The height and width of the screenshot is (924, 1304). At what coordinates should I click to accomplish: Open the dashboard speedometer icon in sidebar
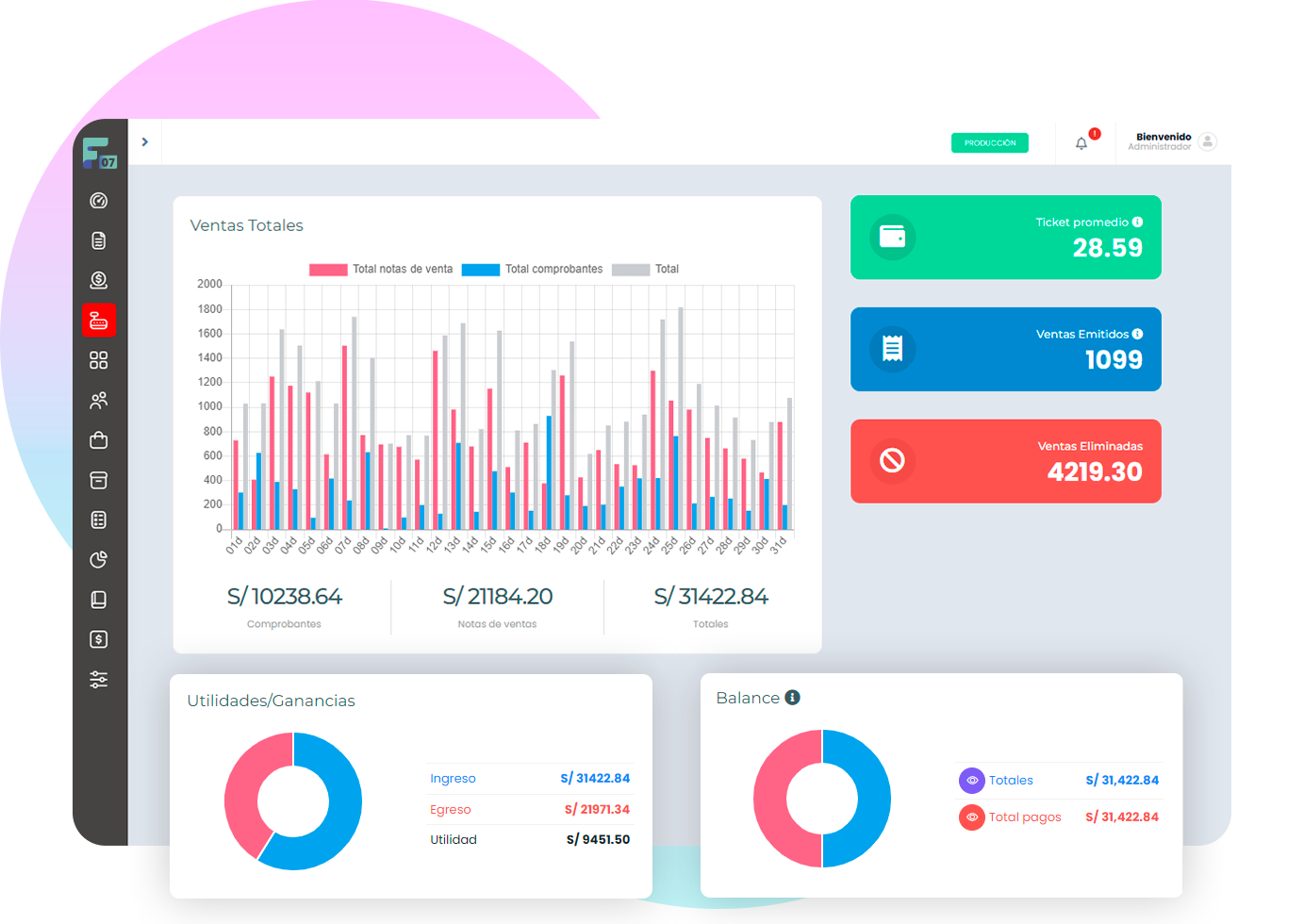99,201
